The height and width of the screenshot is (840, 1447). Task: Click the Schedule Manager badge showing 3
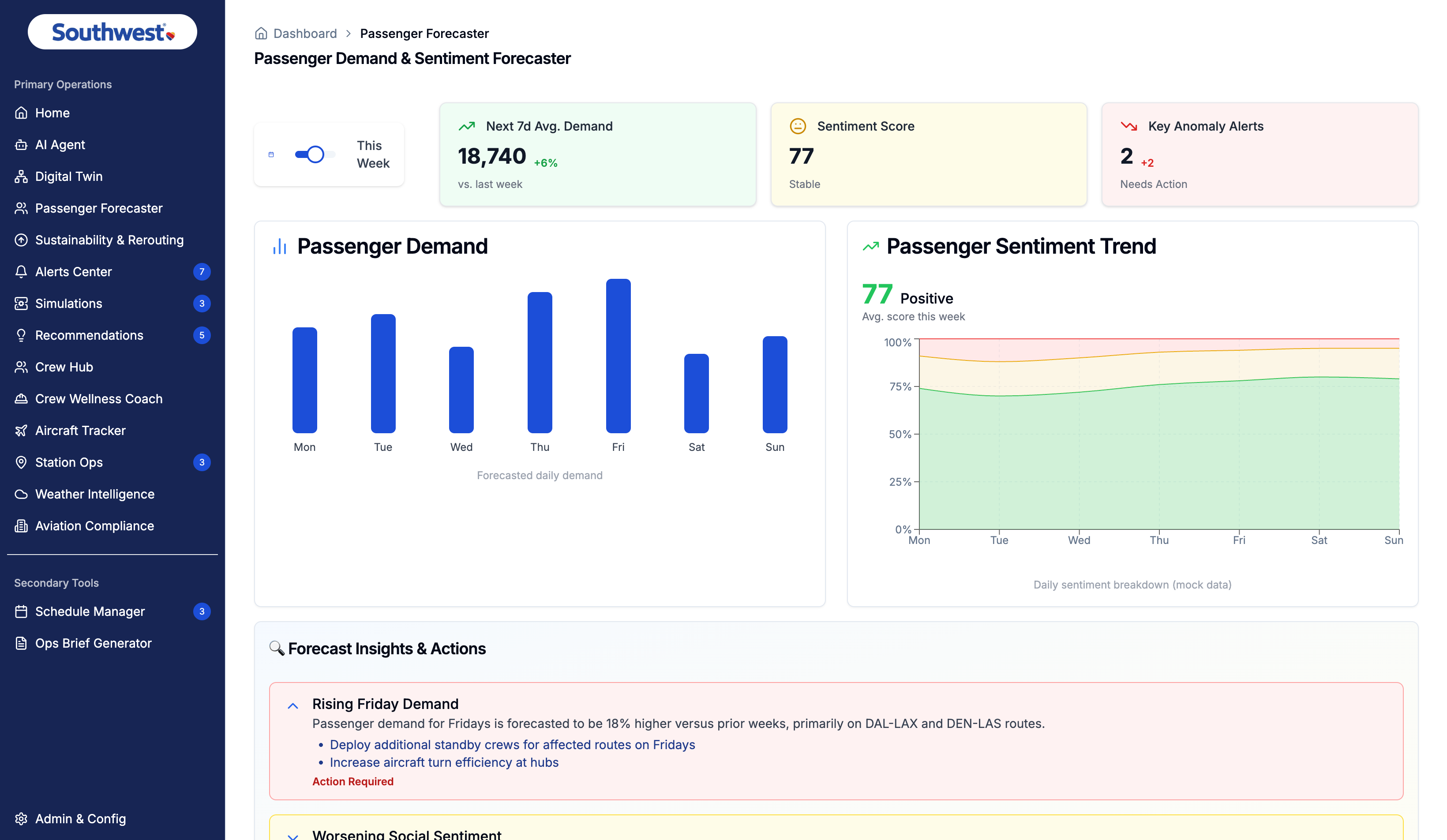coord(202,611)
